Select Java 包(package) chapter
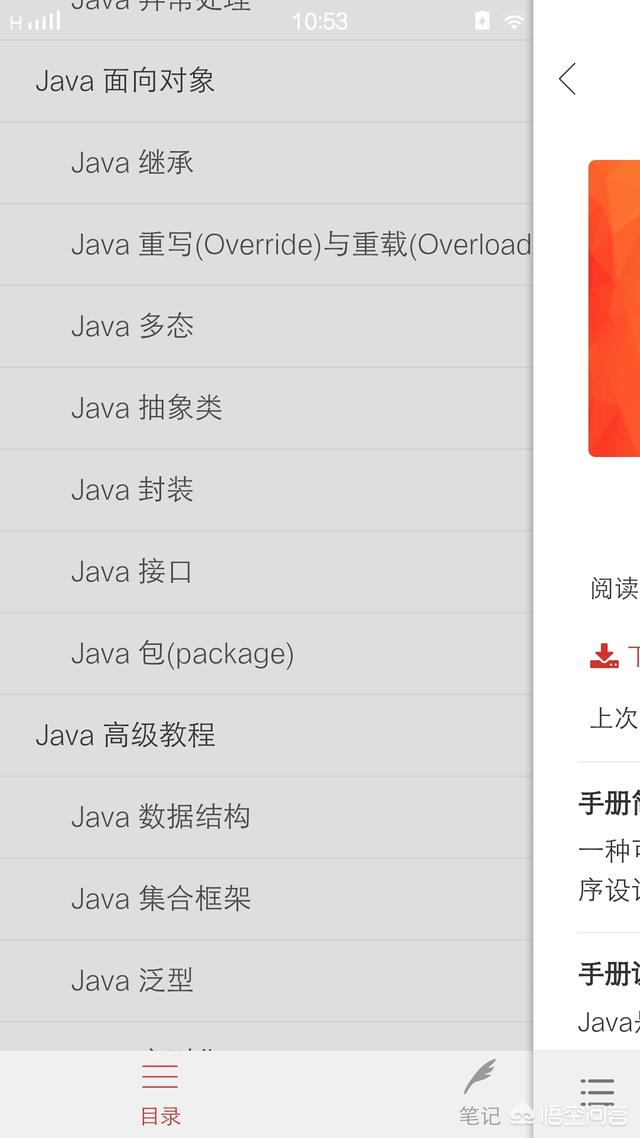Viewport: 640px width, 1138px height. pos(266,654)
